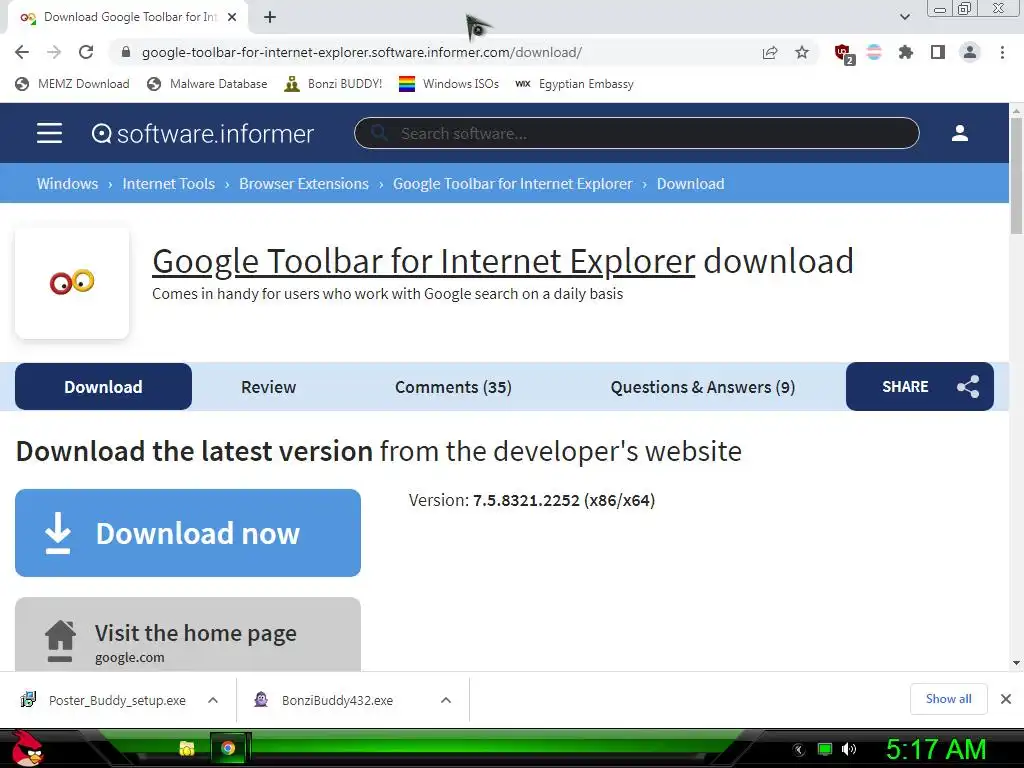The image size is (1024, 768).
Task: Toggle the browser side panel
Action: (x=938, y=52)
